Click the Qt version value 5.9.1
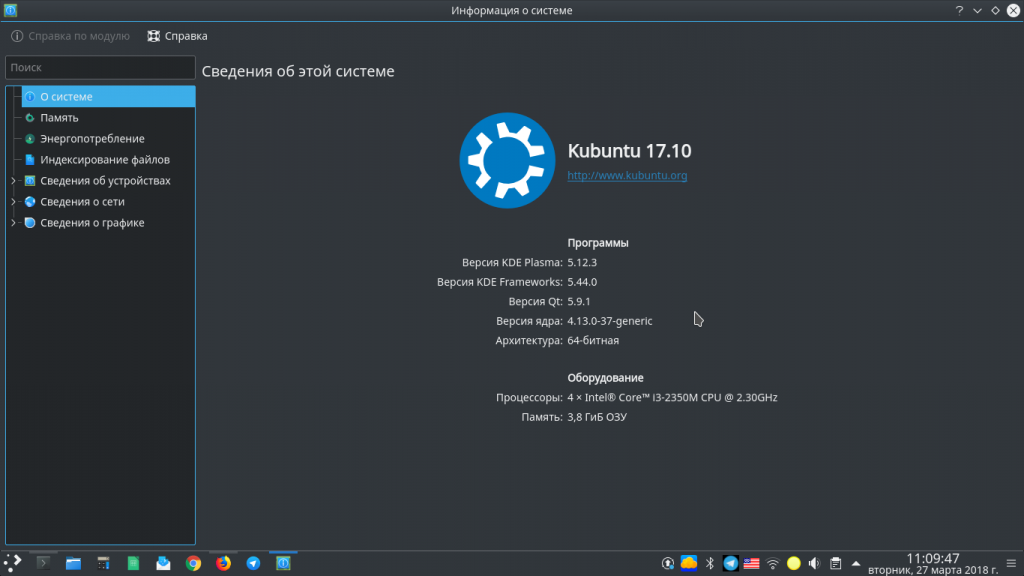 tap(579, 302)
